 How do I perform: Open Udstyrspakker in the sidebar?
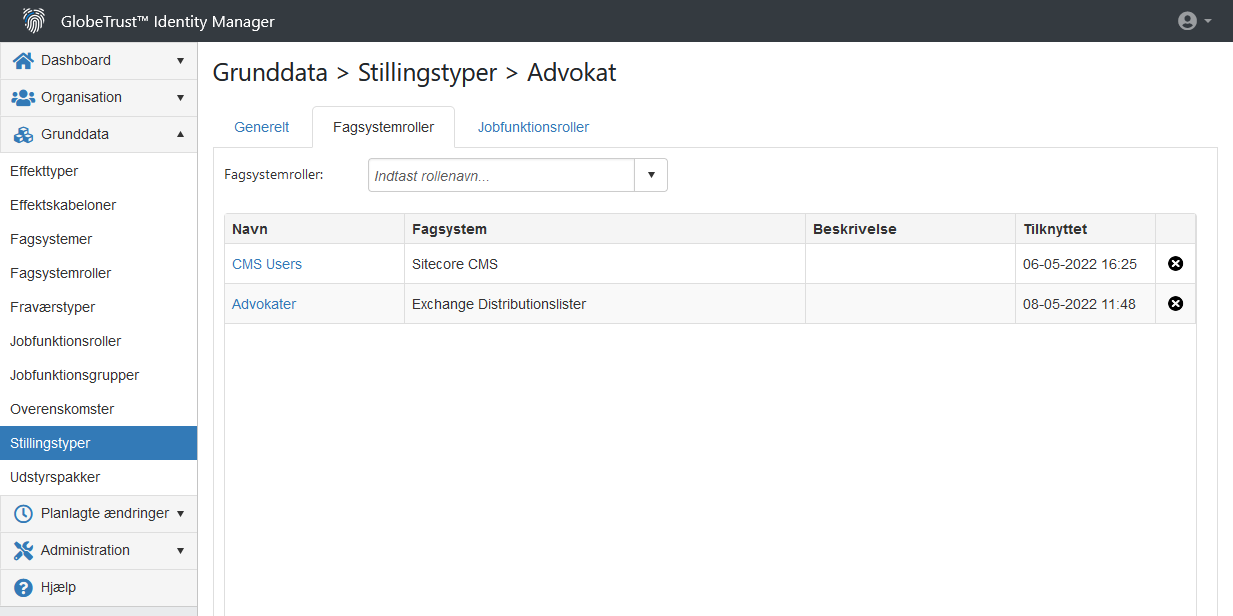[98, 477]
